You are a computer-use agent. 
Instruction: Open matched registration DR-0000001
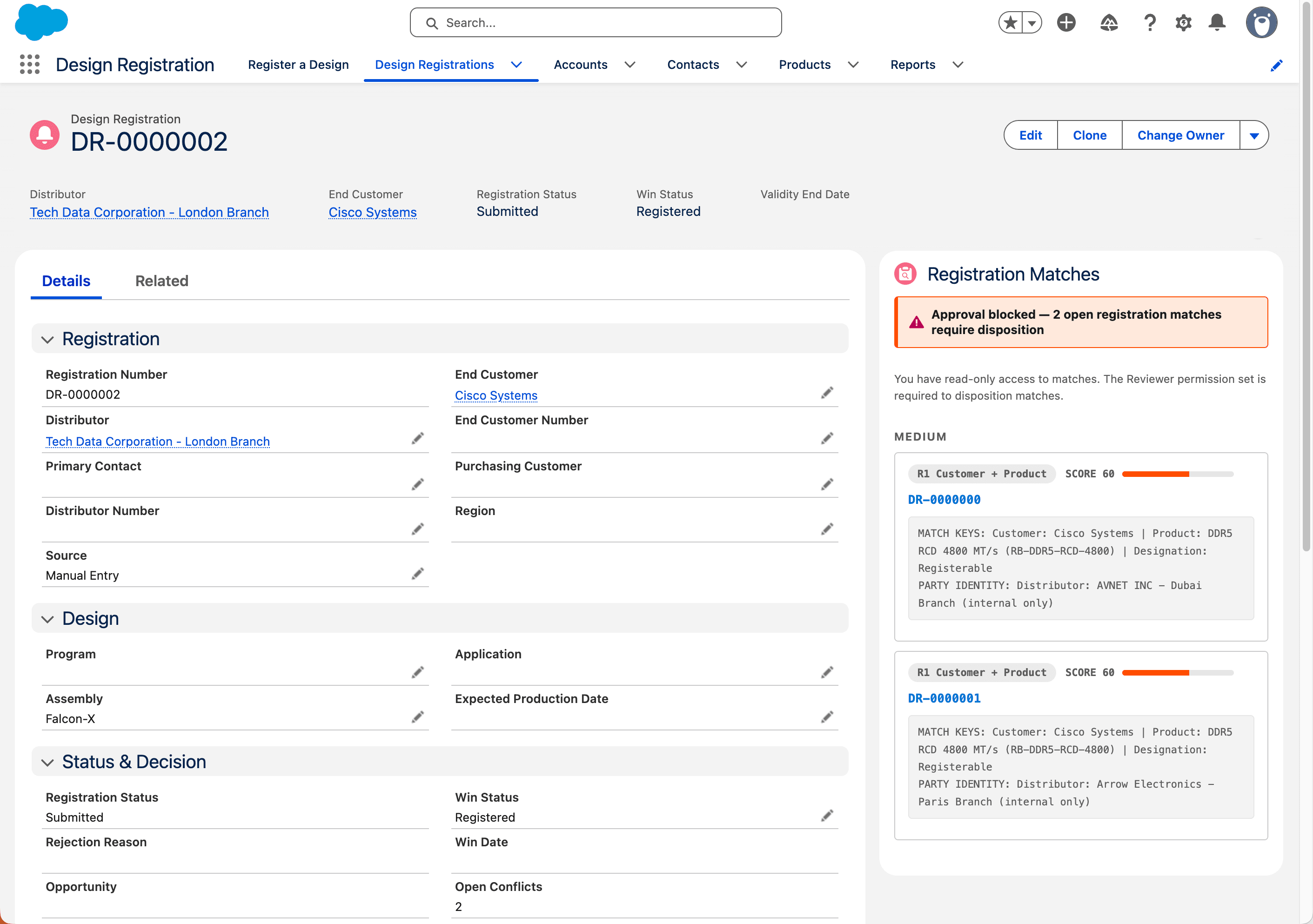click(x=944, y=698)
